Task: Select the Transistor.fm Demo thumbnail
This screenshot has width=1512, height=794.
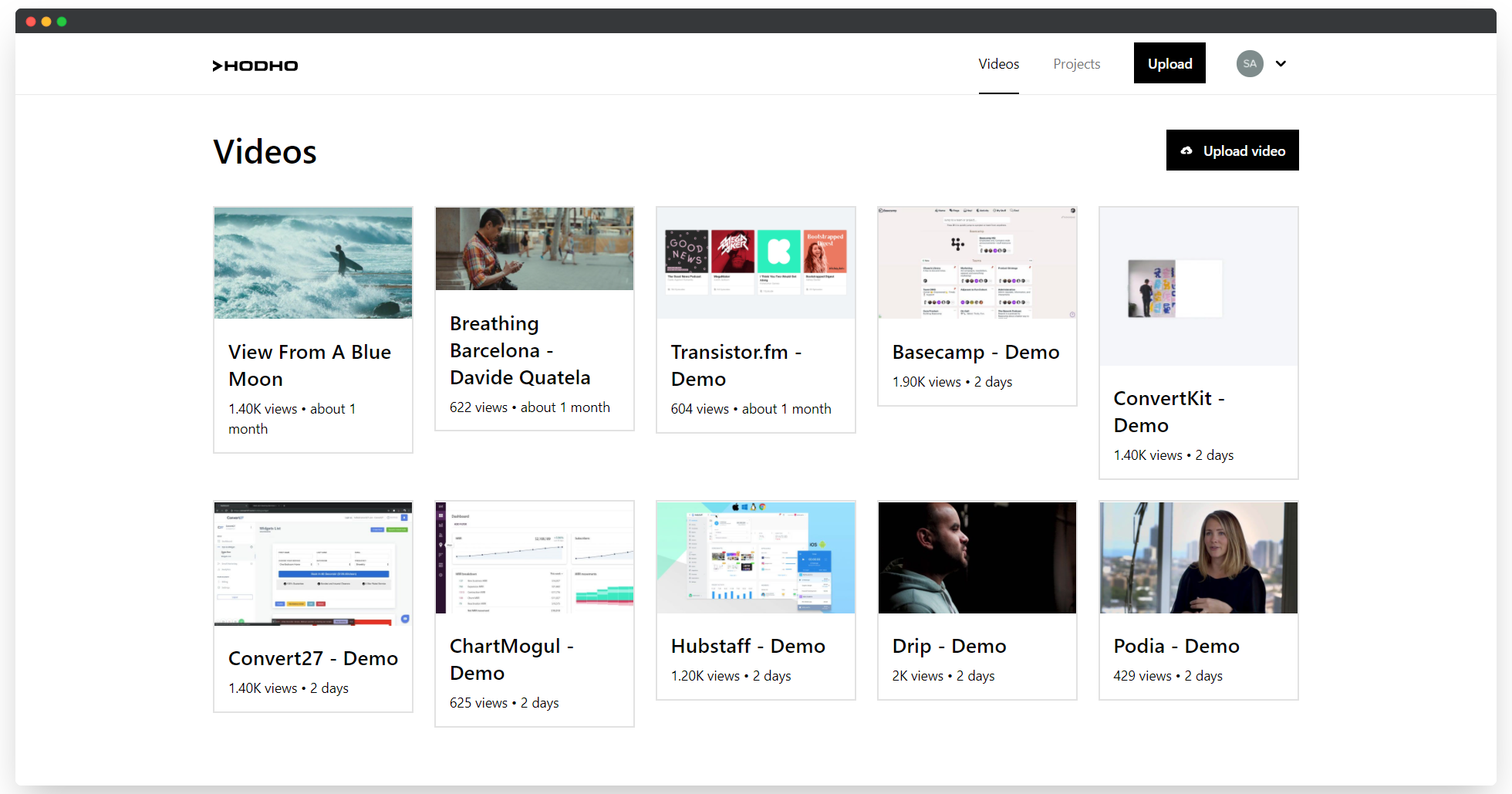Action: [756, 263]
